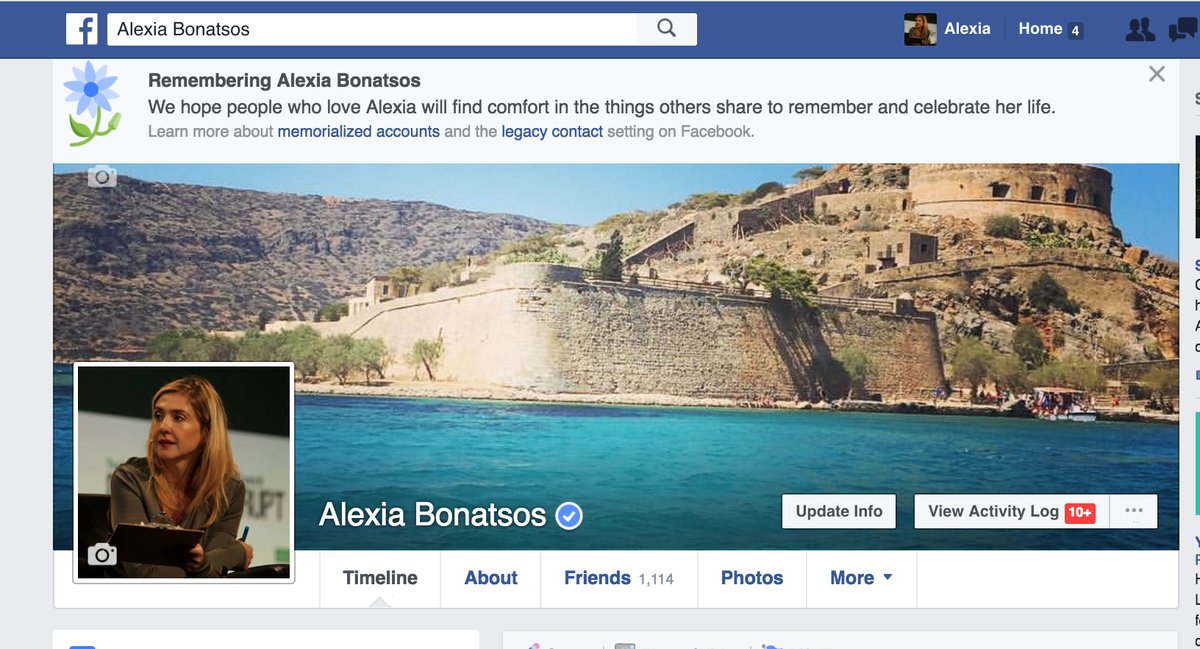The image size is (1200, 649).
Task: Expand the More dropdown tab
Action: (x=860, y=578)
